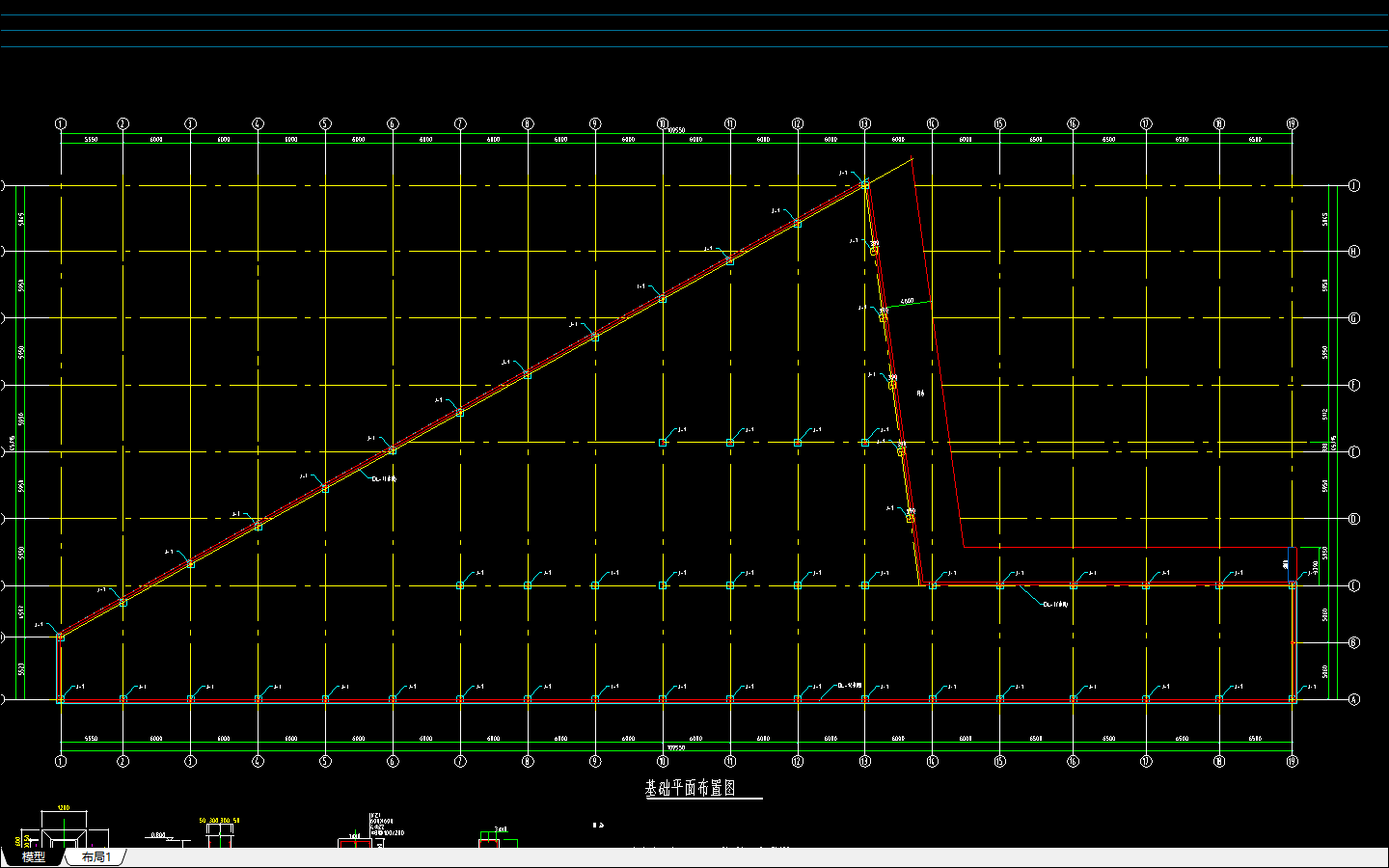Screen dimensions: 1389x868
Task: Select the DL-1 beam label below axis C
Action: pyautogui.click(x=1056, y=605)
